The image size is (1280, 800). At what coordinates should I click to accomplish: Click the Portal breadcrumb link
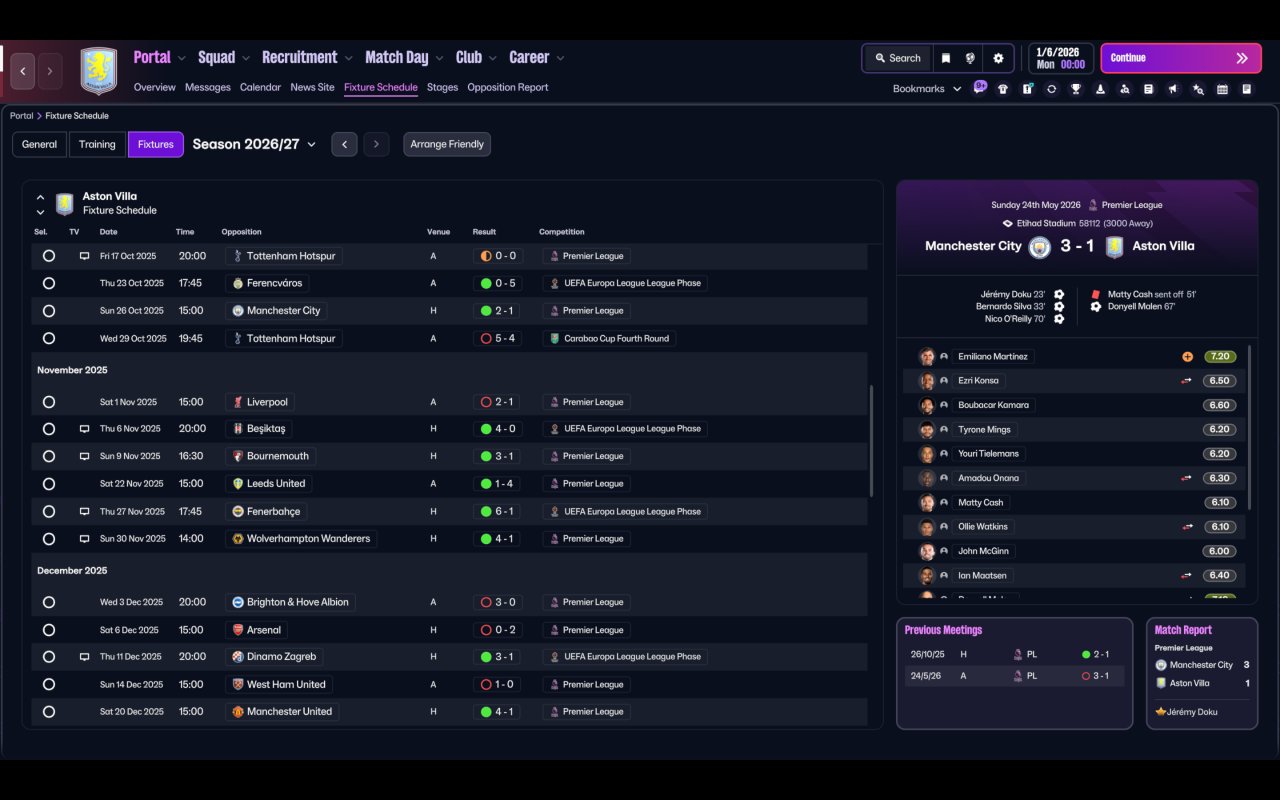coord(21,116)
